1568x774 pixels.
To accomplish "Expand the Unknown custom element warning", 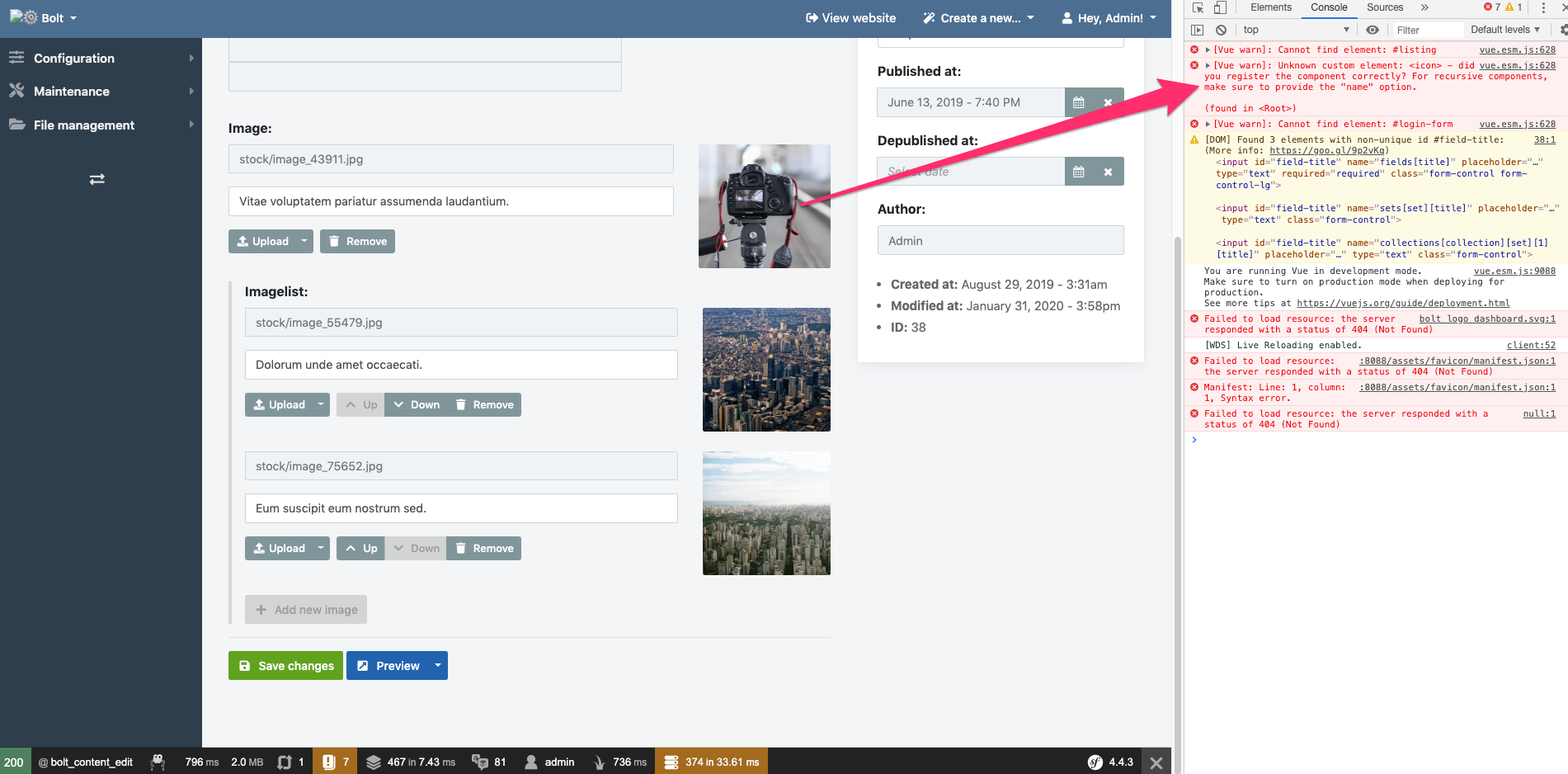I will click(x=1208, y=66).
